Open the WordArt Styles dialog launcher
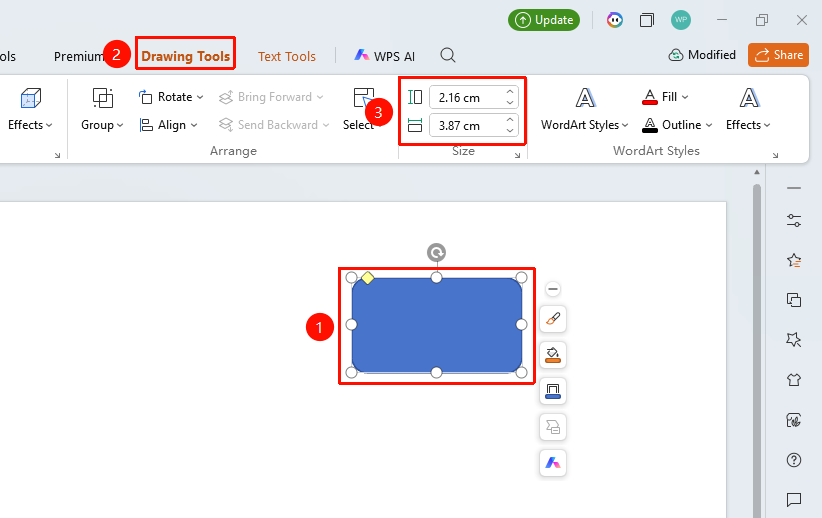This screenshot has height=518, width=822. 775,155
